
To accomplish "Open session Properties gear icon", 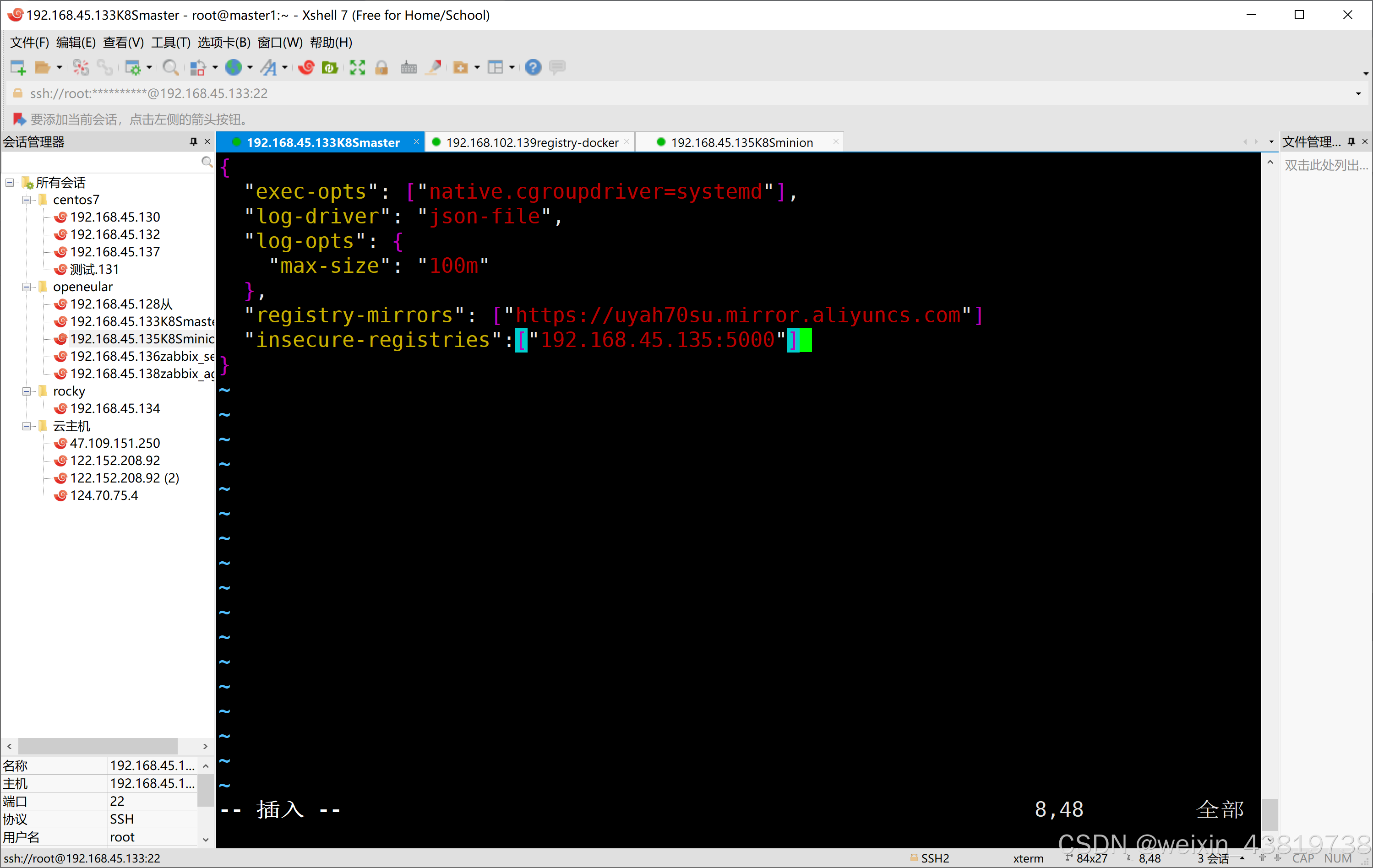I will 132,67.
